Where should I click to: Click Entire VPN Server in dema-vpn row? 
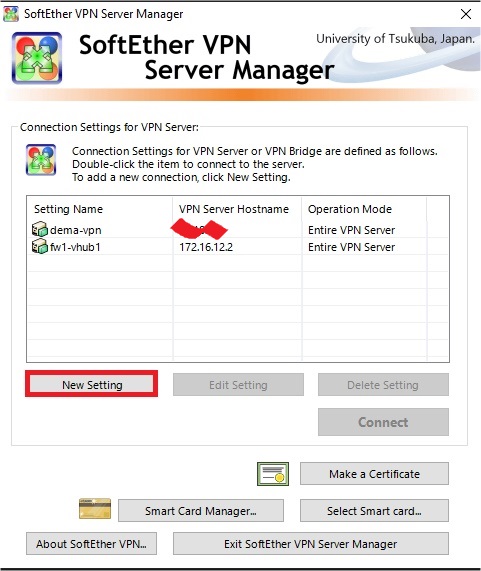(x=351, y=230)
